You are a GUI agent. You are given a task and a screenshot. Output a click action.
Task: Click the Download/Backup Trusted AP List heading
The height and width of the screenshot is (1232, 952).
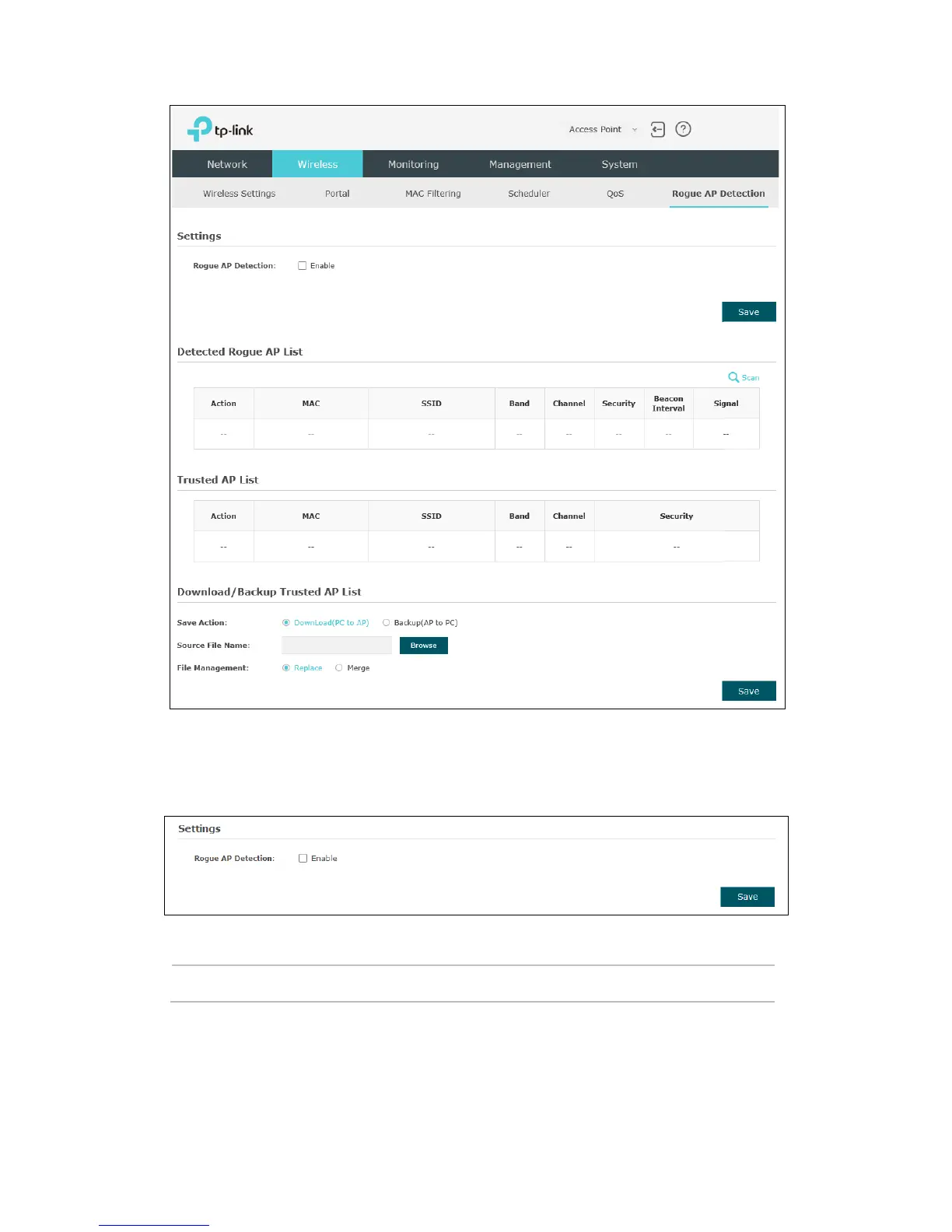coord(269,592)
